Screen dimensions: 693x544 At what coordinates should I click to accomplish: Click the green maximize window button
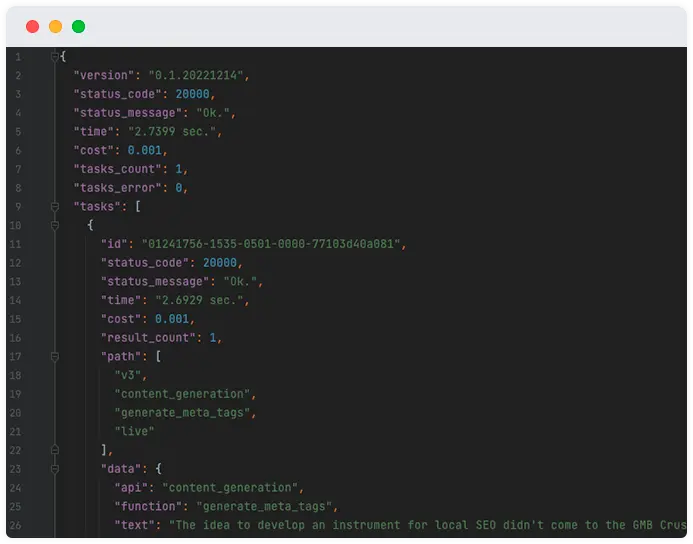click(x=79, y=27)
